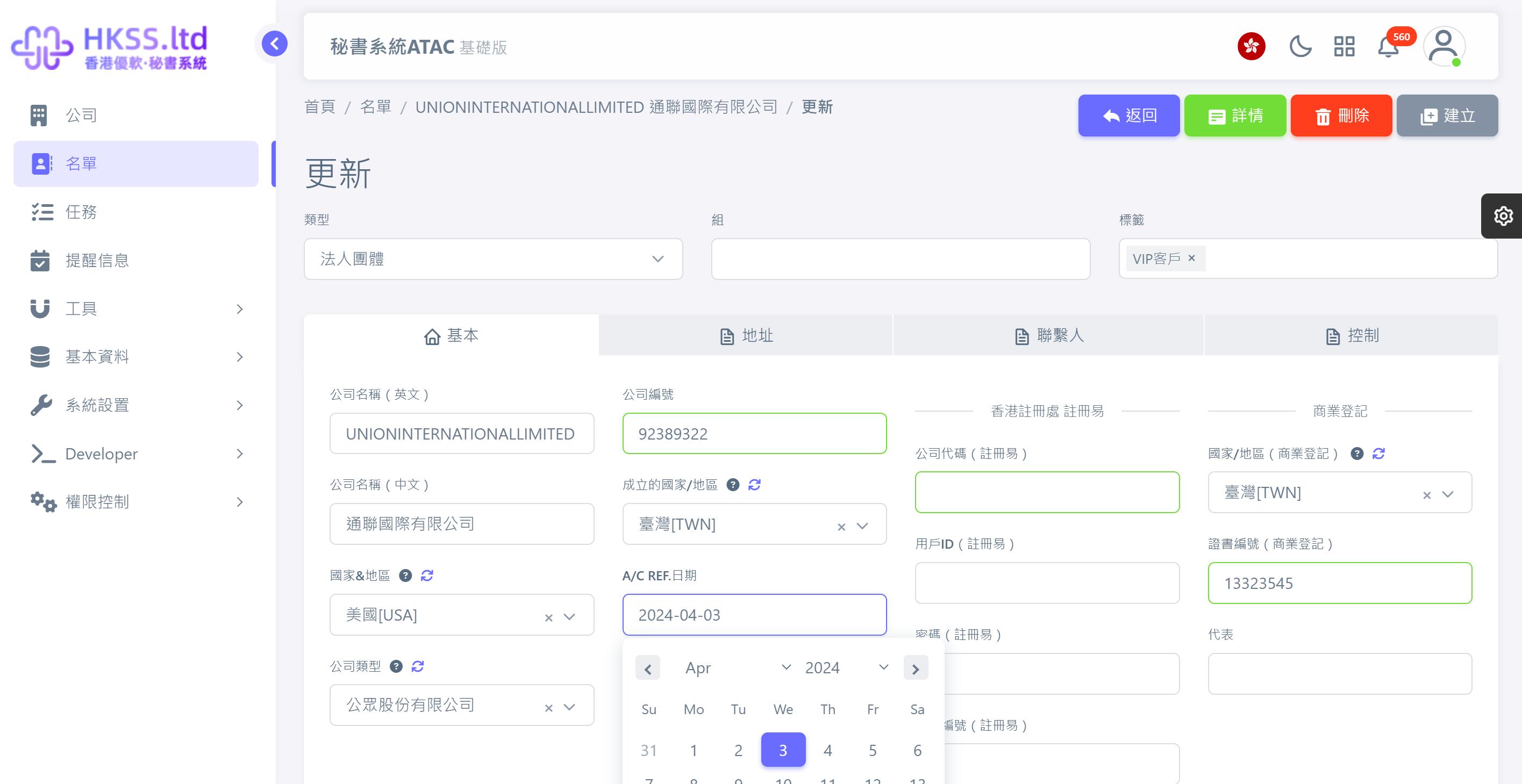The width and height of the screenshot is (1522, 784).
Task: Click the 公司名稱（中文）input field
Action: tap(462, 524)
